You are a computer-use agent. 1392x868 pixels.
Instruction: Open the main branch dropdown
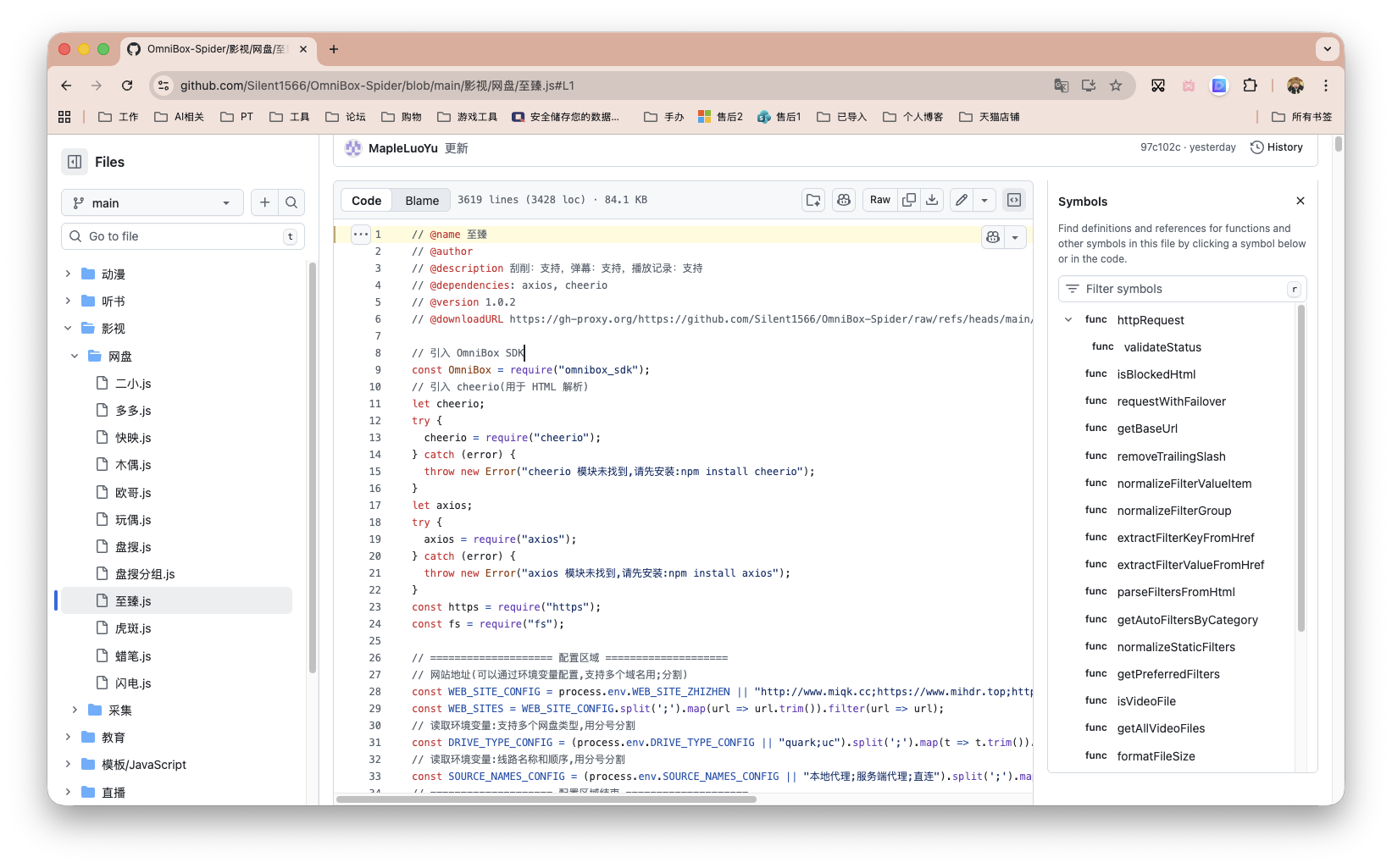pyautogui.click(x=153, y=203)
